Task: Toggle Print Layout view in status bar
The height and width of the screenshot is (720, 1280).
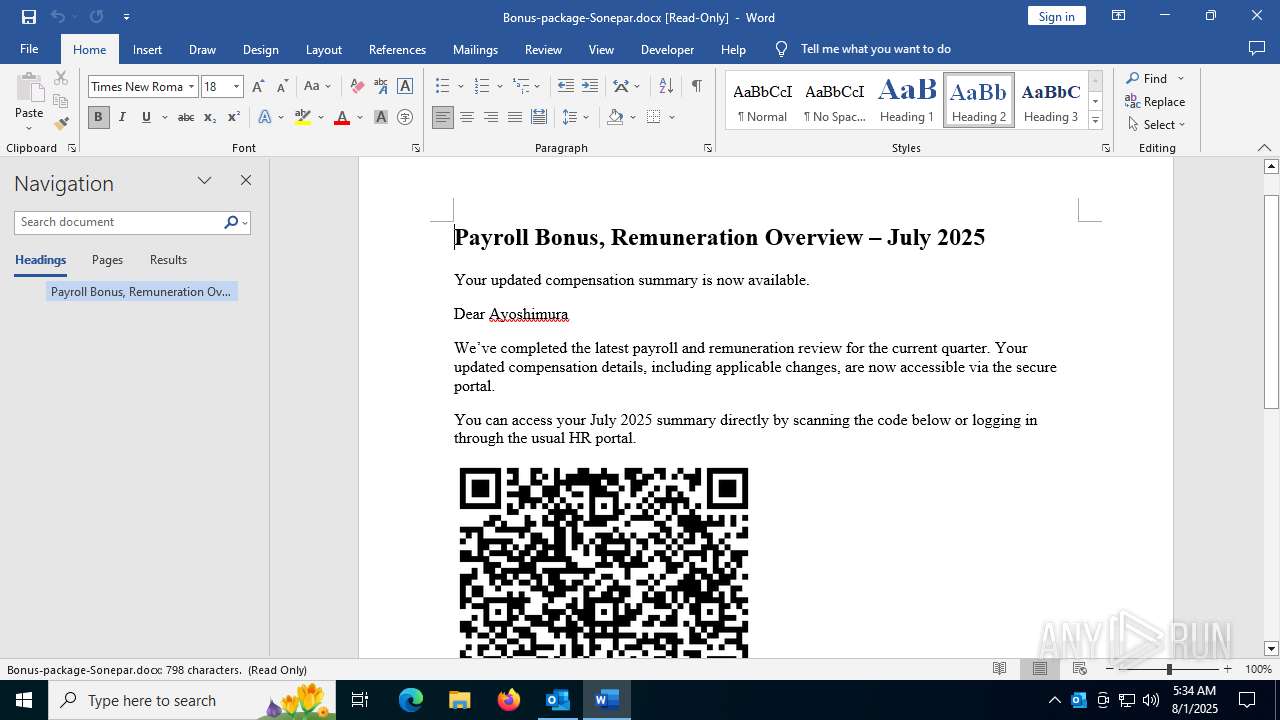Action: click(x=1039, y=669)
